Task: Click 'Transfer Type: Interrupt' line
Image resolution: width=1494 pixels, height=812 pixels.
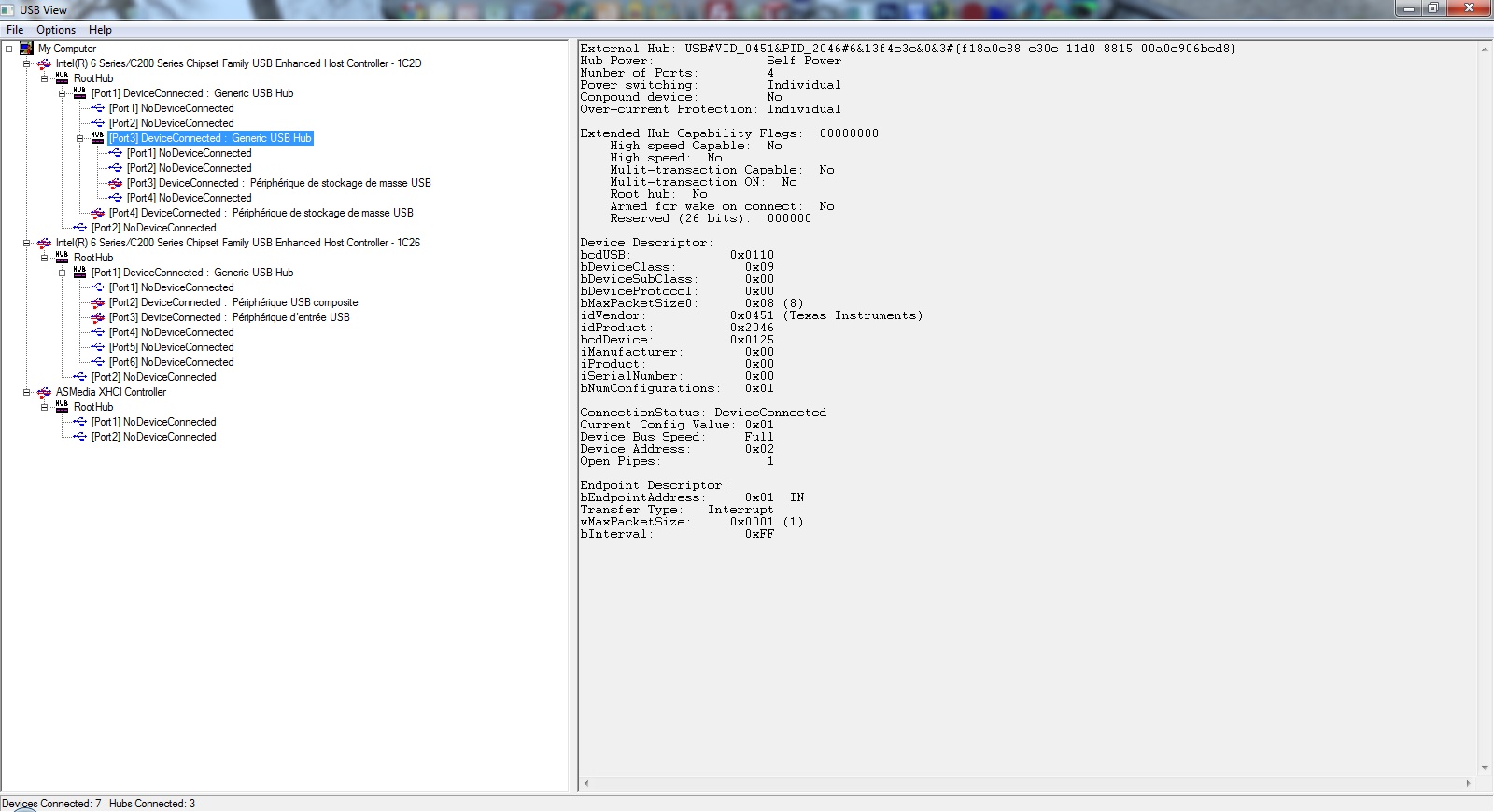Action: point(677,510)
